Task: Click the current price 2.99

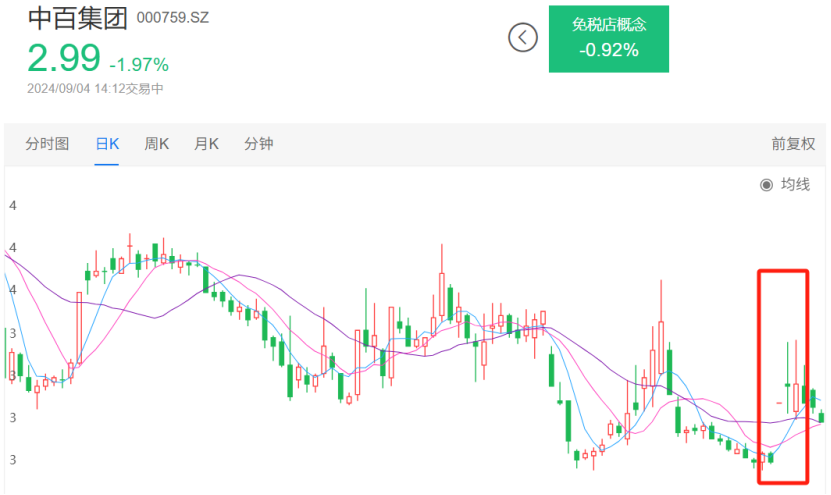Action: tap(64, 58)
